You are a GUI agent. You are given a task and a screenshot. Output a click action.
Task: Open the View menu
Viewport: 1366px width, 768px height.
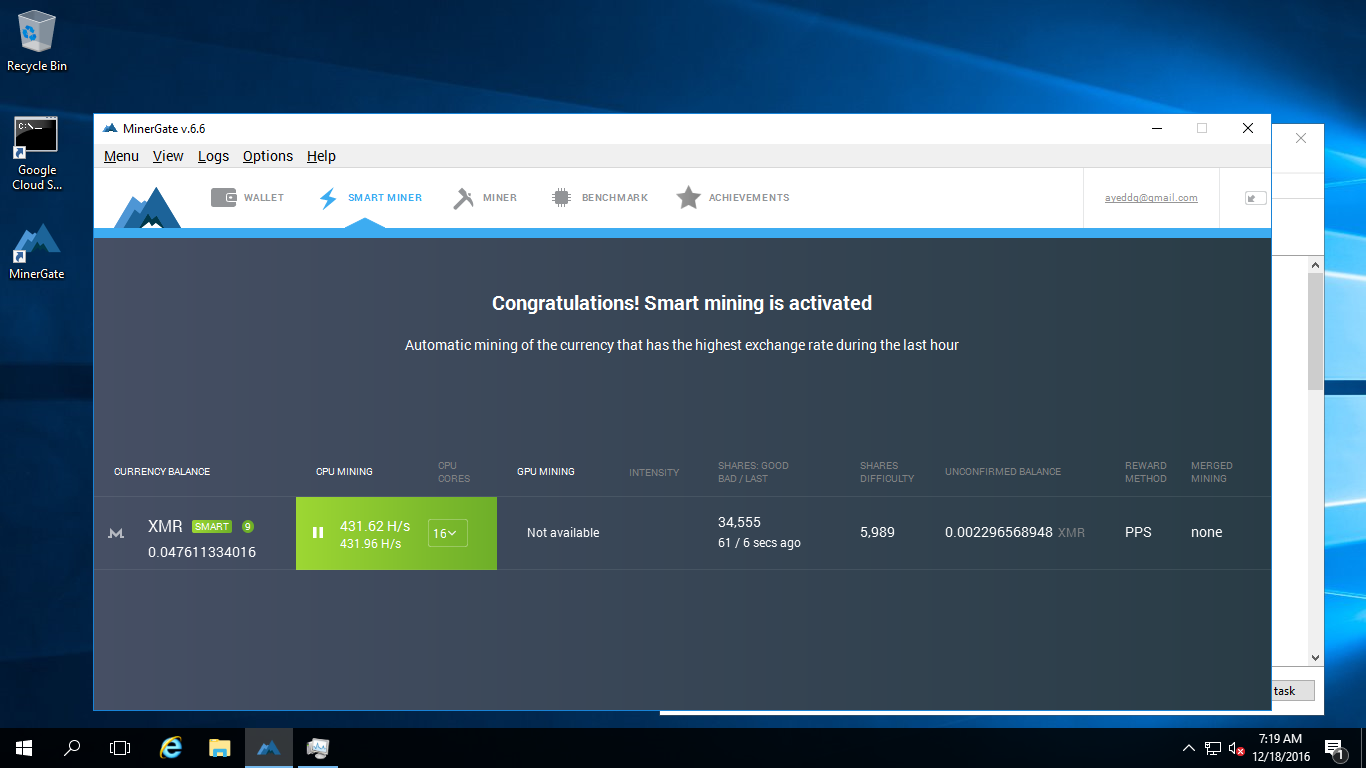coord(168,156)
